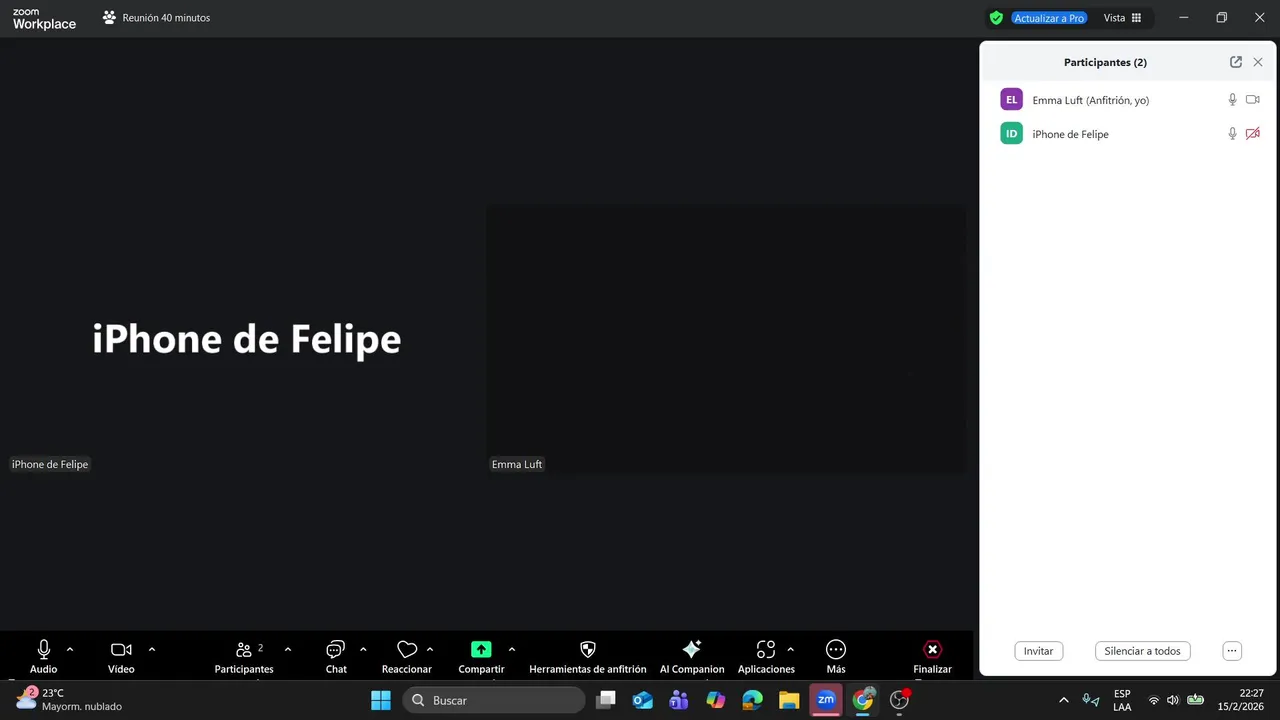
Task: Click the Emma Luft tile name label
Action: point(517,464)
